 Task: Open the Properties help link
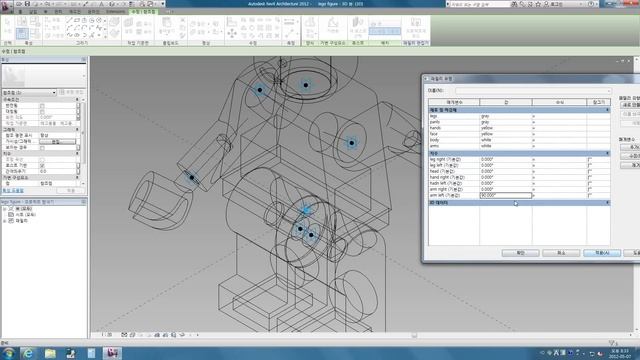[13, 191]
